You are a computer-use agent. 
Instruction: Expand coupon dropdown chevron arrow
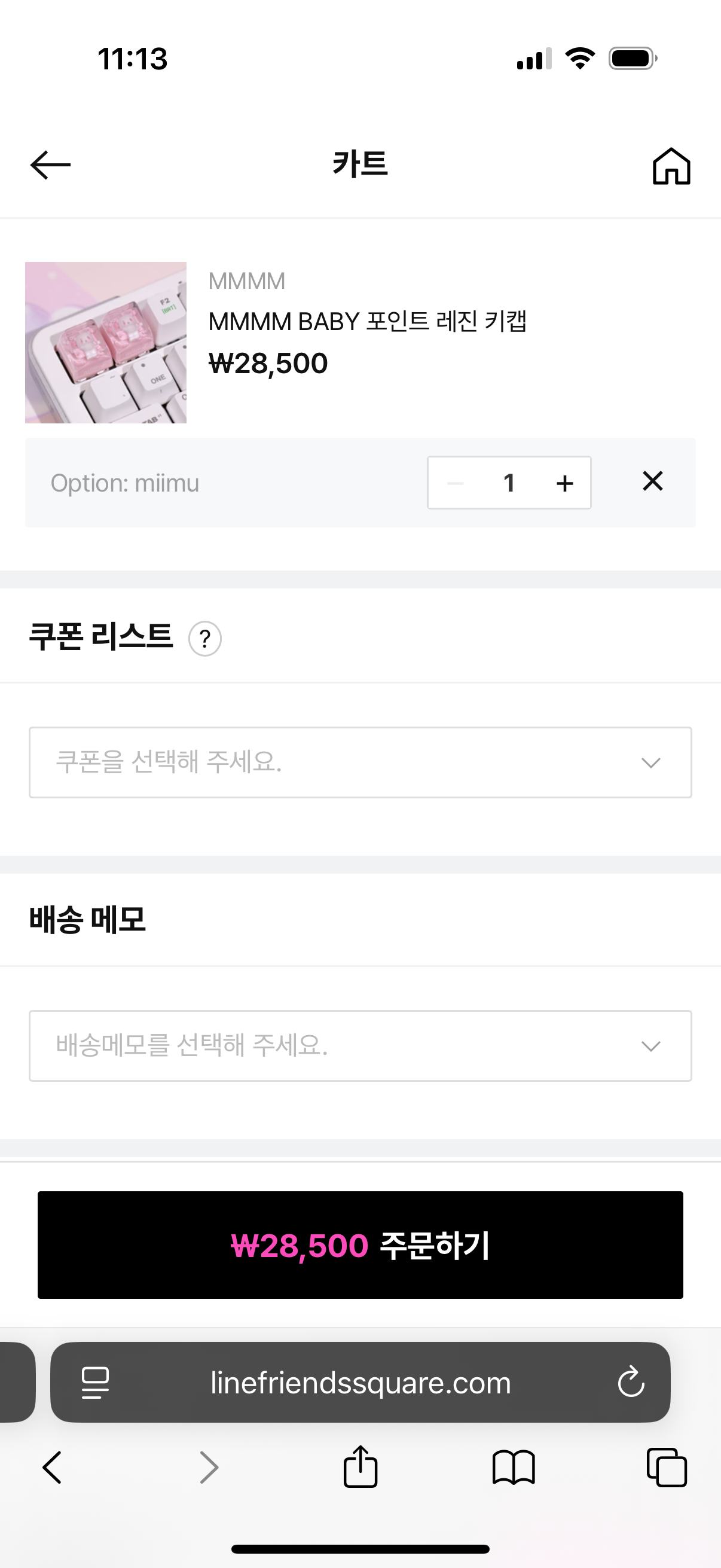pyautogui.click(x=650, y=762)
